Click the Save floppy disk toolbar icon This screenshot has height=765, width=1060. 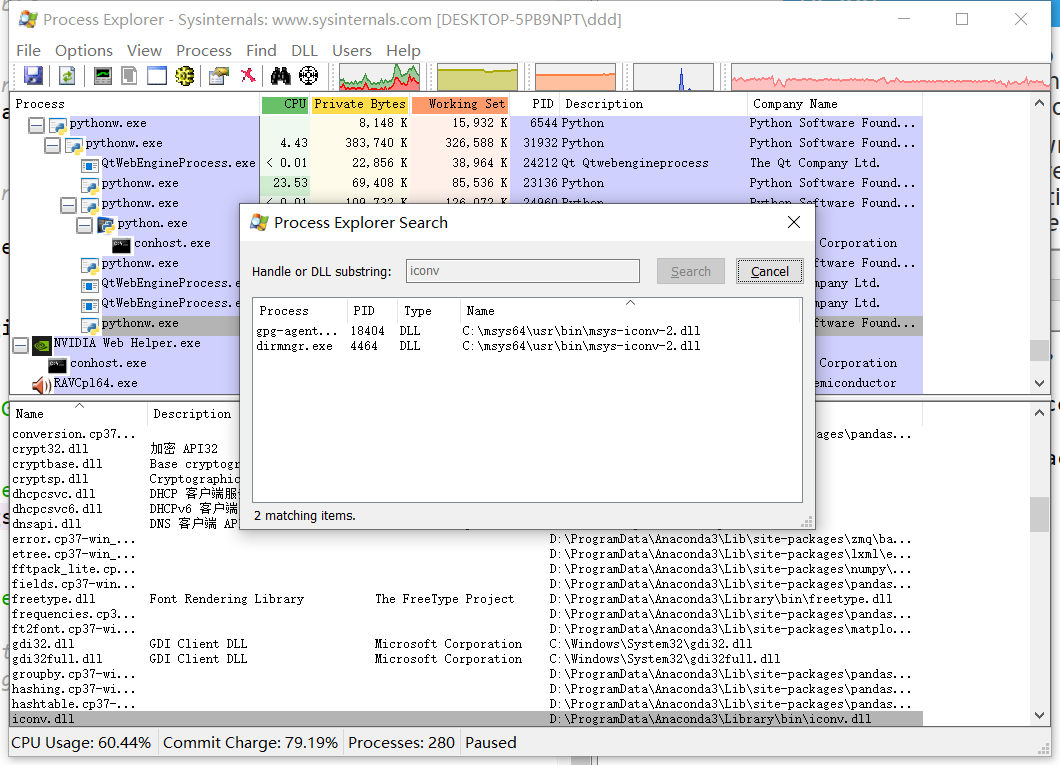[33, 75]
